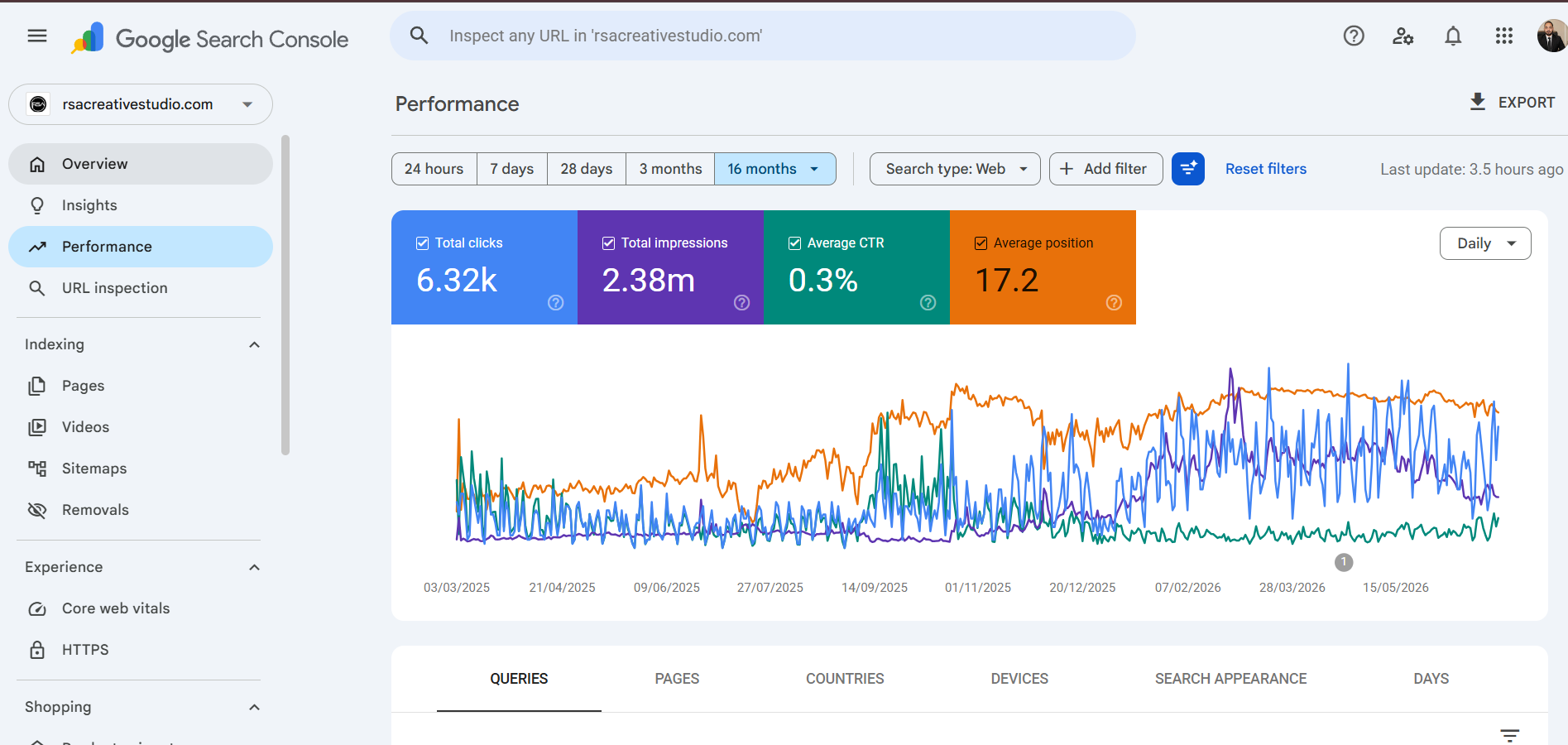Click the 'Last update: 3.5 hours ago' text
The image size is (1568, 745).
(1471, 170)
